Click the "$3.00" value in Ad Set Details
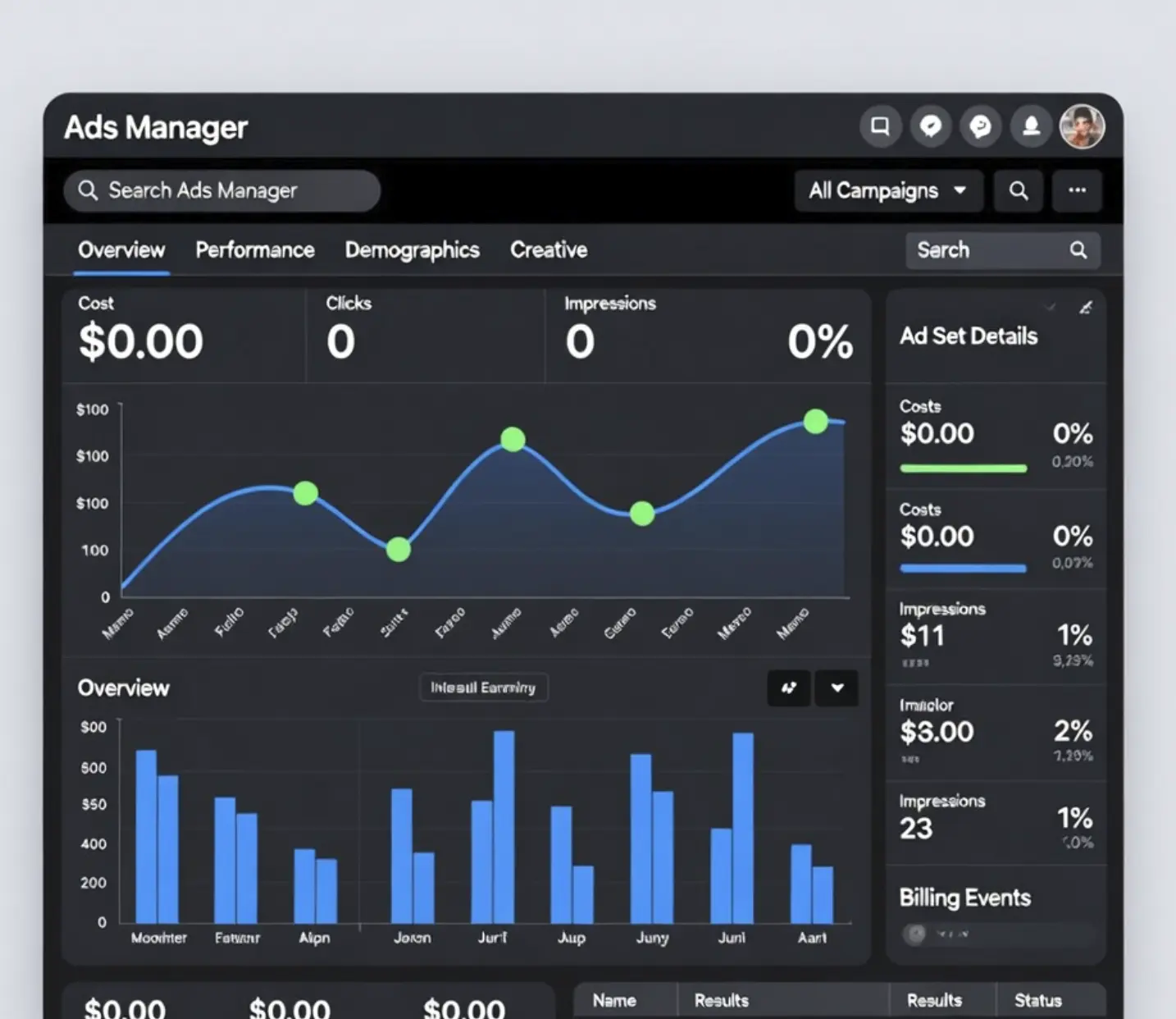The height and width of the screenshot is (1019, 1176). (937, 731)
